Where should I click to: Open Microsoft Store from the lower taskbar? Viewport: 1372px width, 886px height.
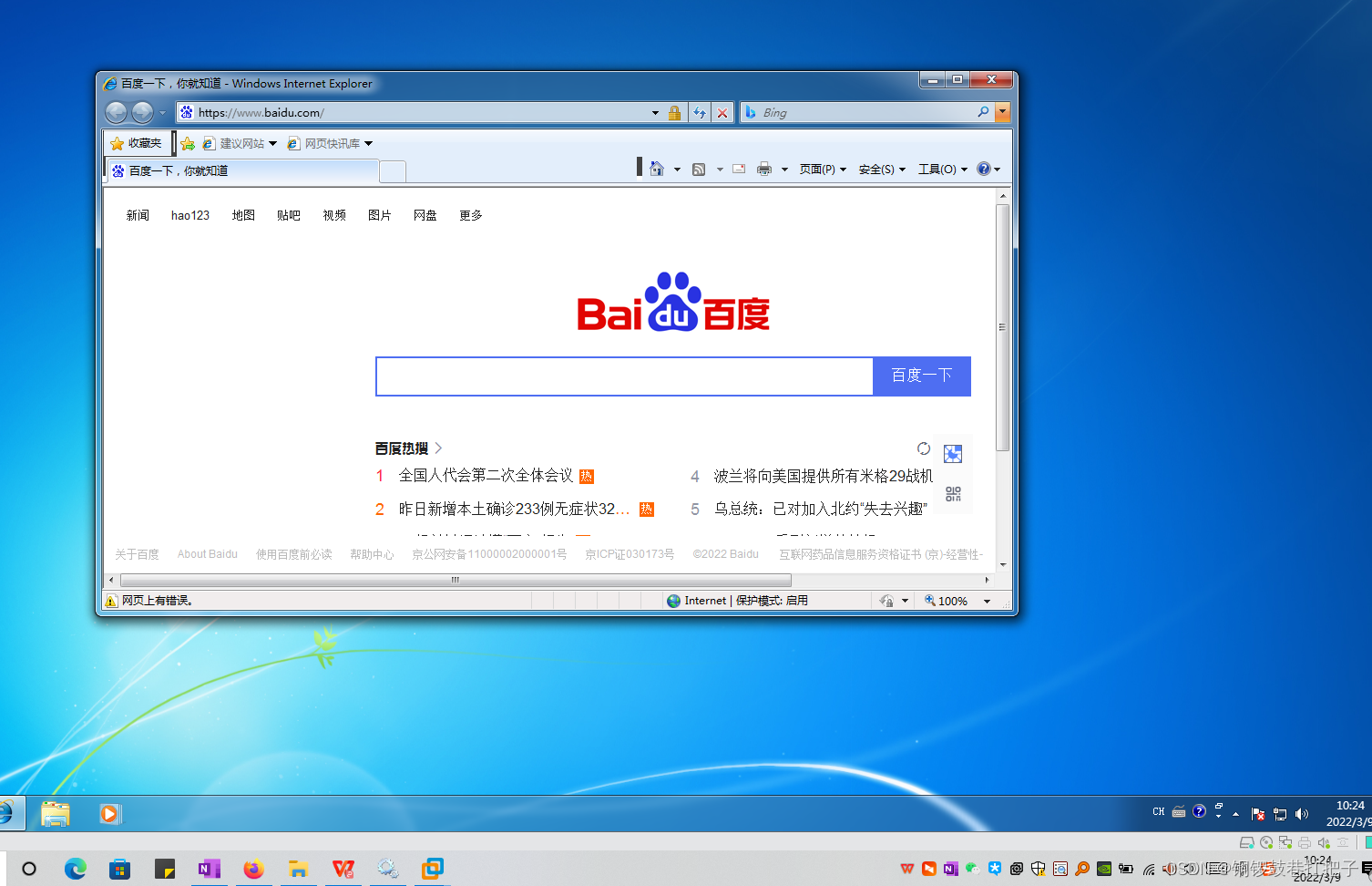[119, 869]
